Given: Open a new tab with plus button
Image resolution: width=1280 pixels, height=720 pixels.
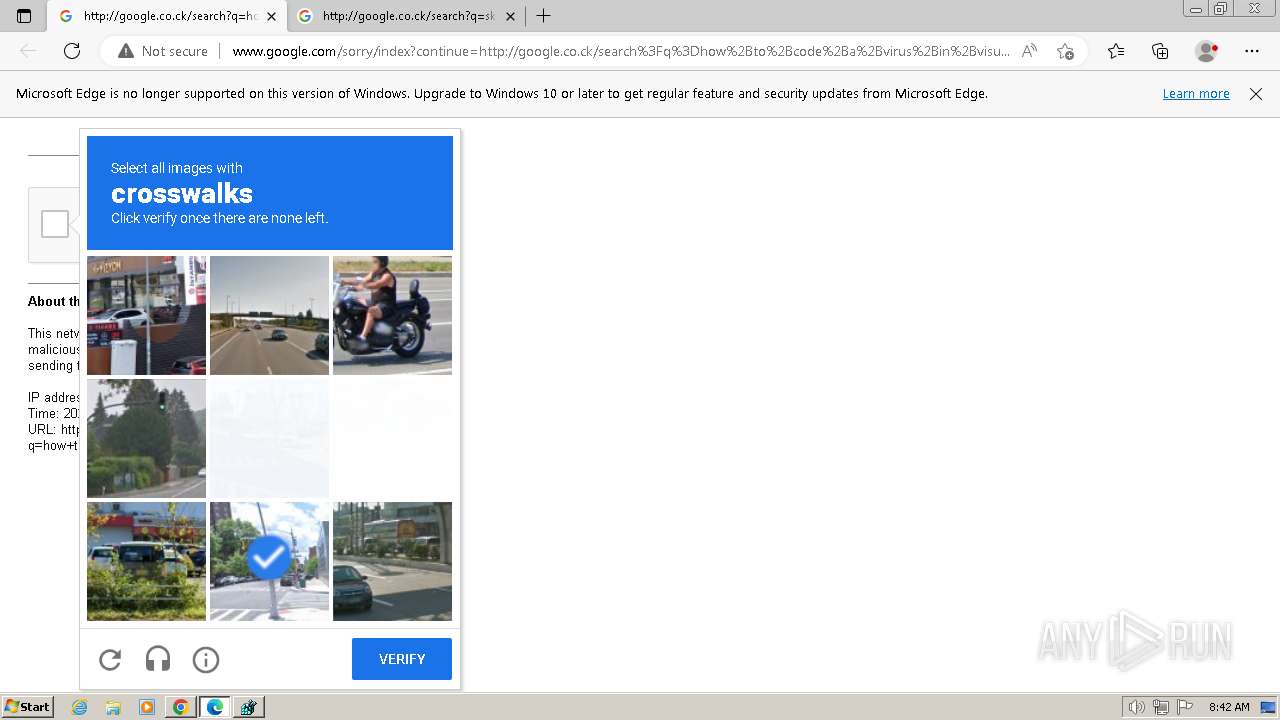Looking at the screenshot, I should point(543,16).
